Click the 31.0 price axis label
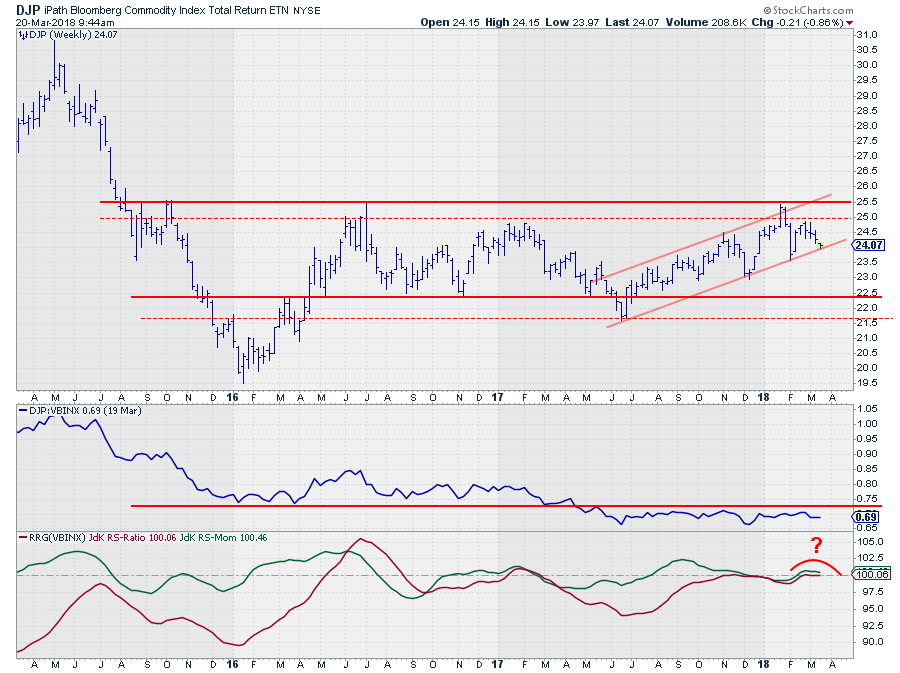Viewport: 900px width, 673px height. click(867, 35)
